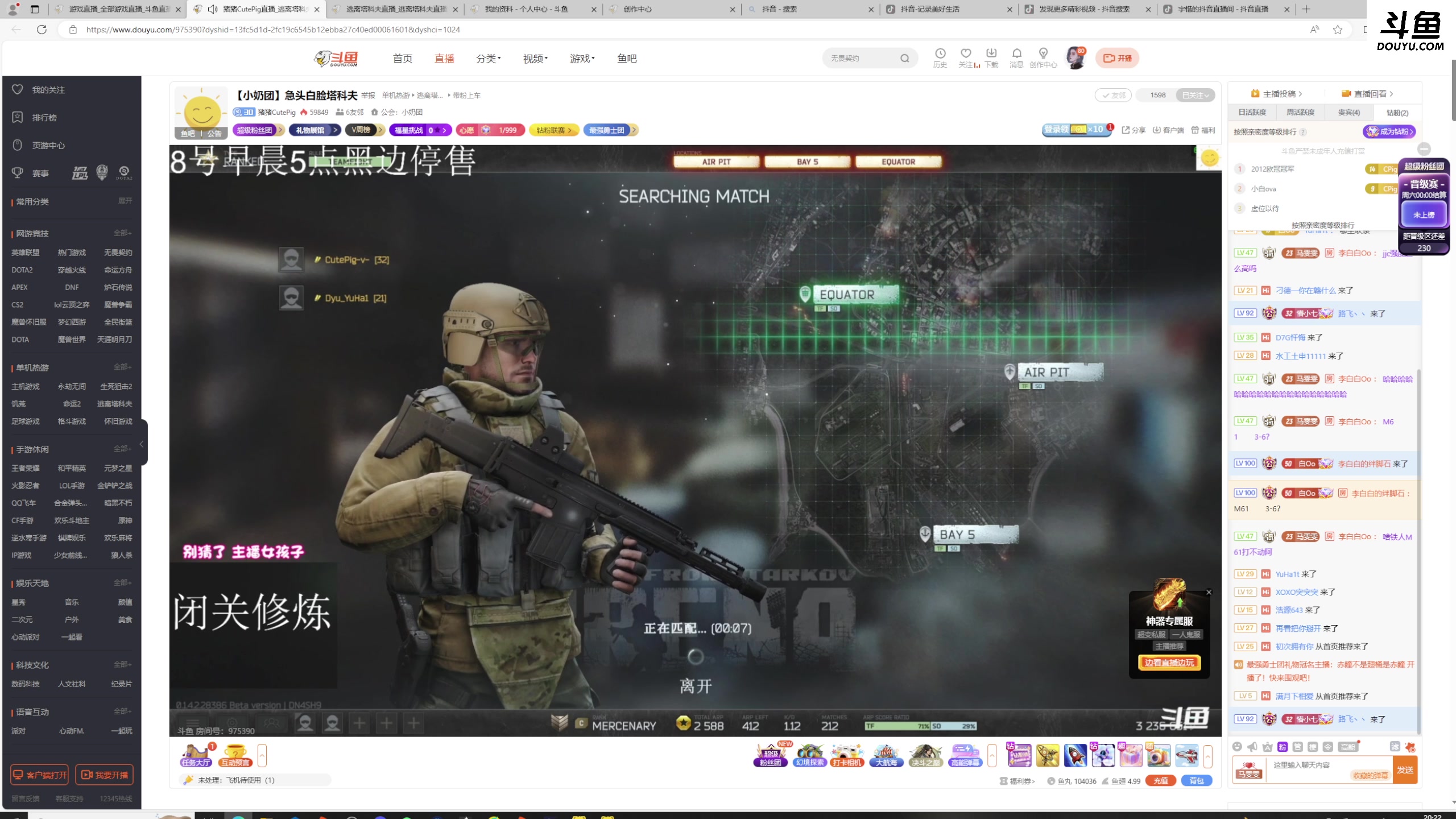This screenshot has height=819, width=1456.
Task: Open the 大航海 ship icon
Action: pos(886,756)
